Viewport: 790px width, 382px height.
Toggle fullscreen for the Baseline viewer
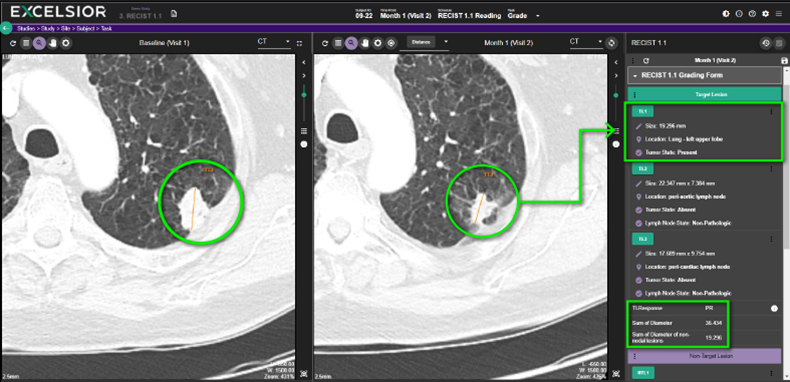coord(299,43)
